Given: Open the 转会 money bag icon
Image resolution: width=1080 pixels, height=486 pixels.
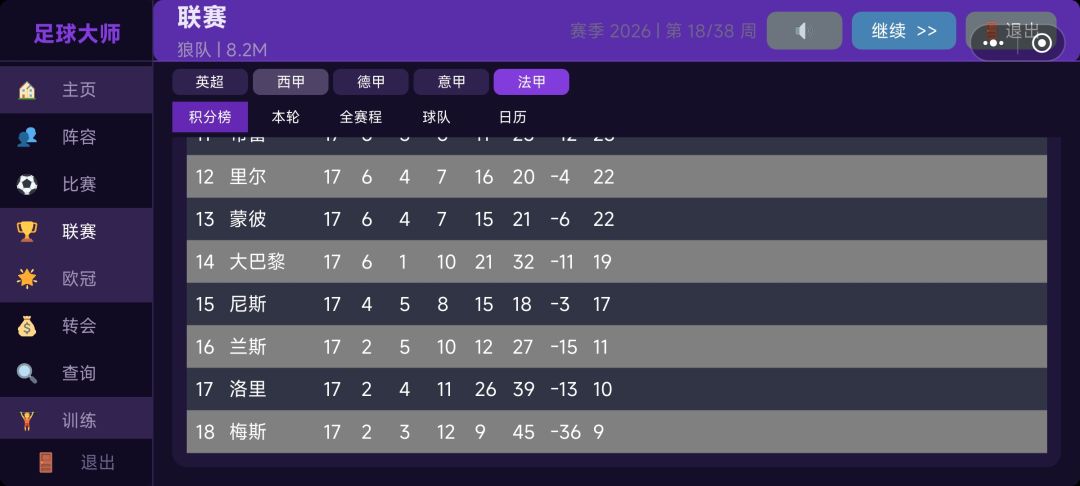Looking at the screenshot, I should [x=27, y=326].
